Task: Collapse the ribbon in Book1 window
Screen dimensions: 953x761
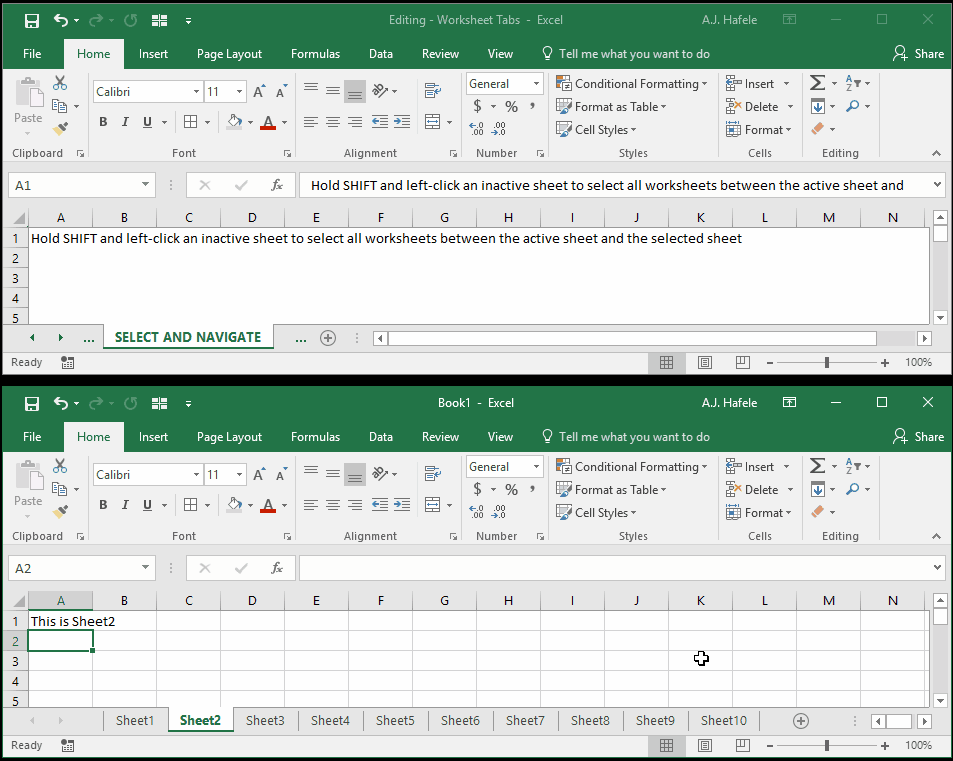Action: 936,536
